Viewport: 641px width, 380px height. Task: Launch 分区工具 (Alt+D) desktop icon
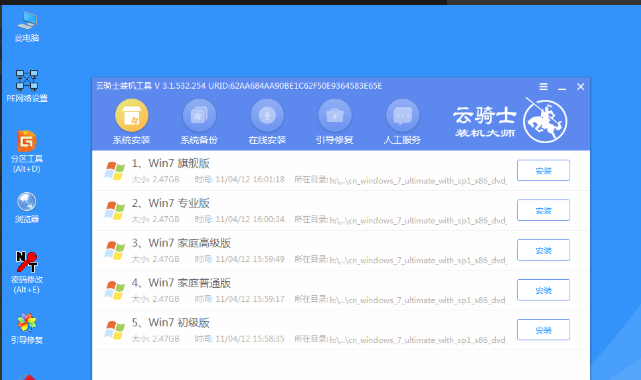click(x=27, y=151)
